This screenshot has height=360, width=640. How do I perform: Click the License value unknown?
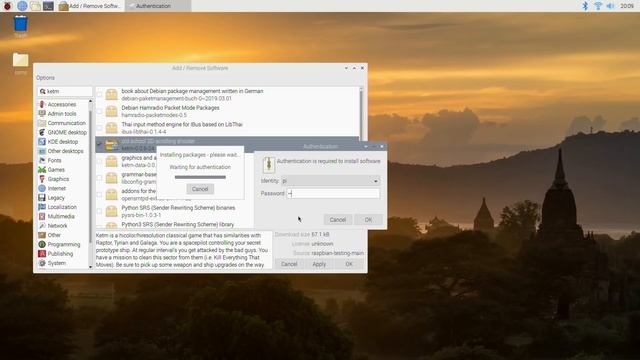(x=322, y=244)
